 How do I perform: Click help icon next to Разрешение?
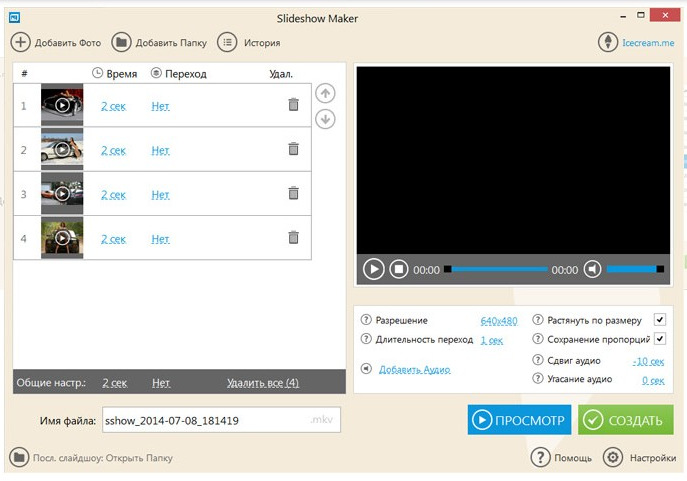point(366,320)
